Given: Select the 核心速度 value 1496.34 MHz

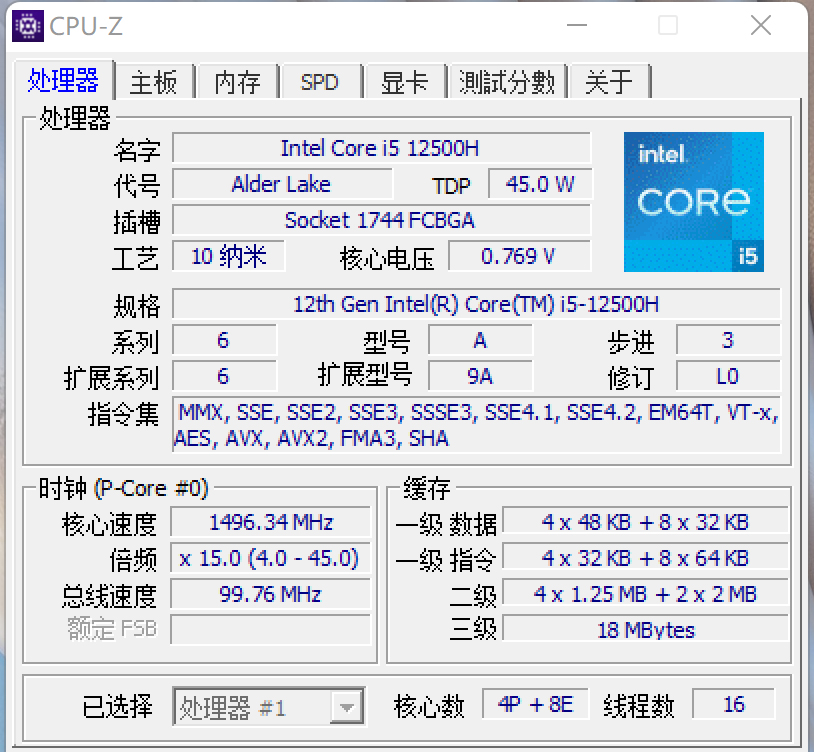Looking at the screenshot, I should coord(269,521).
